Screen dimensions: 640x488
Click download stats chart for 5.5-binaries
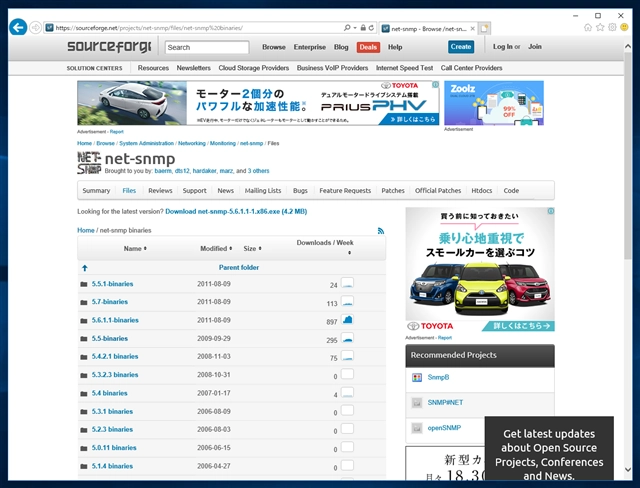coord(347,338)
